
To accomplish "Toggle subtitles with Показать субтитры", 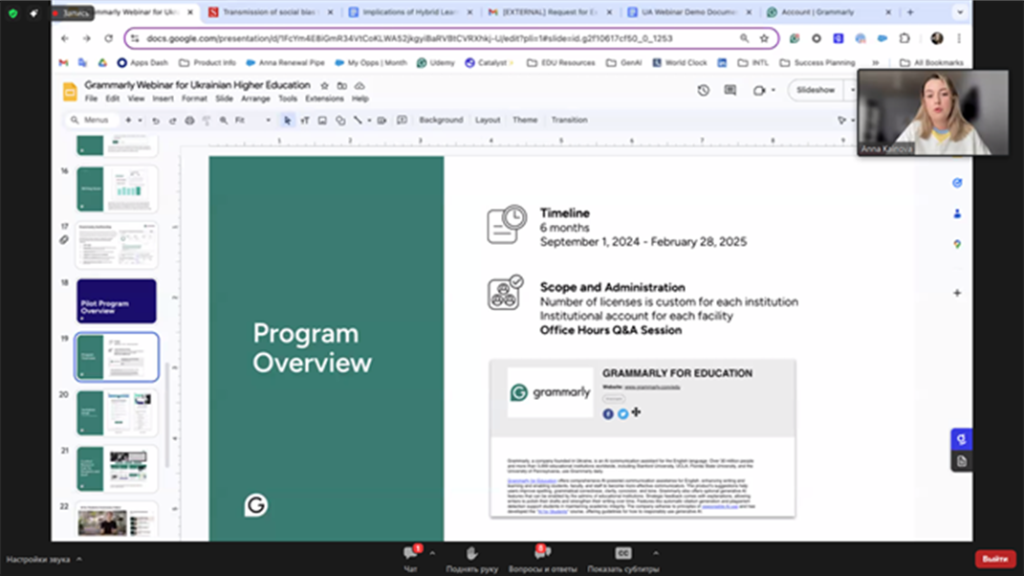I will coord(623,555).
